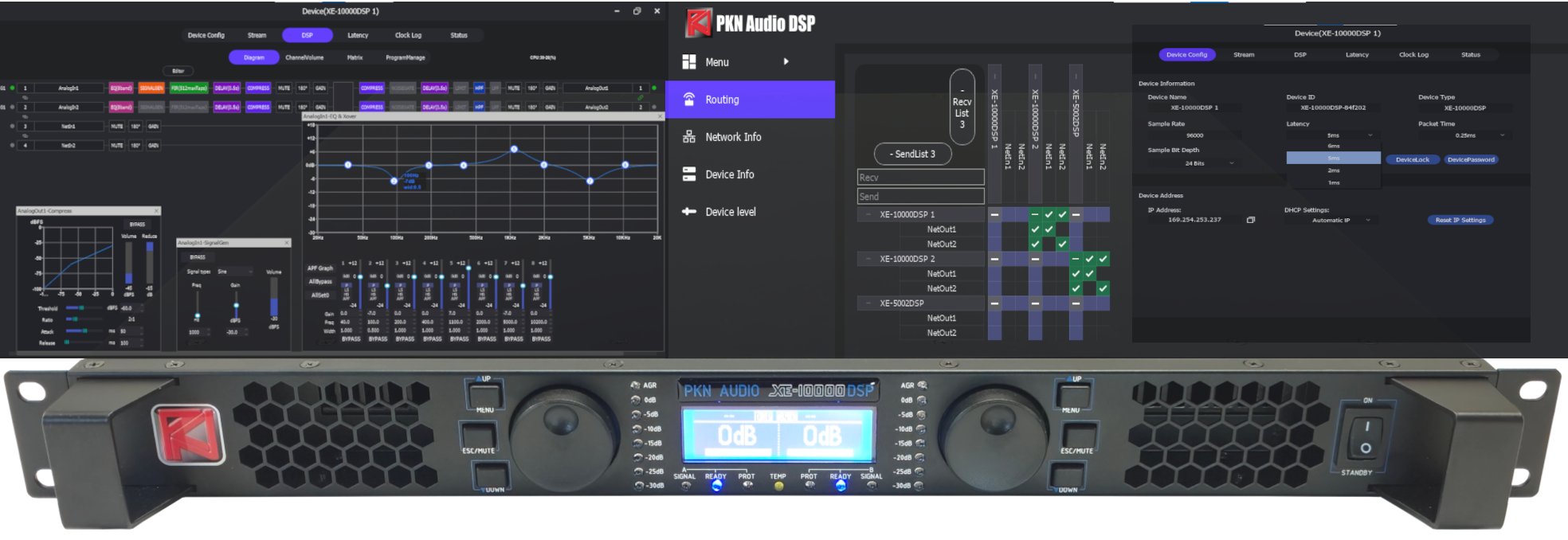The image size is (1568, 540).
Task: Open Network Info from the sidebar
Action: pos(732,137)
